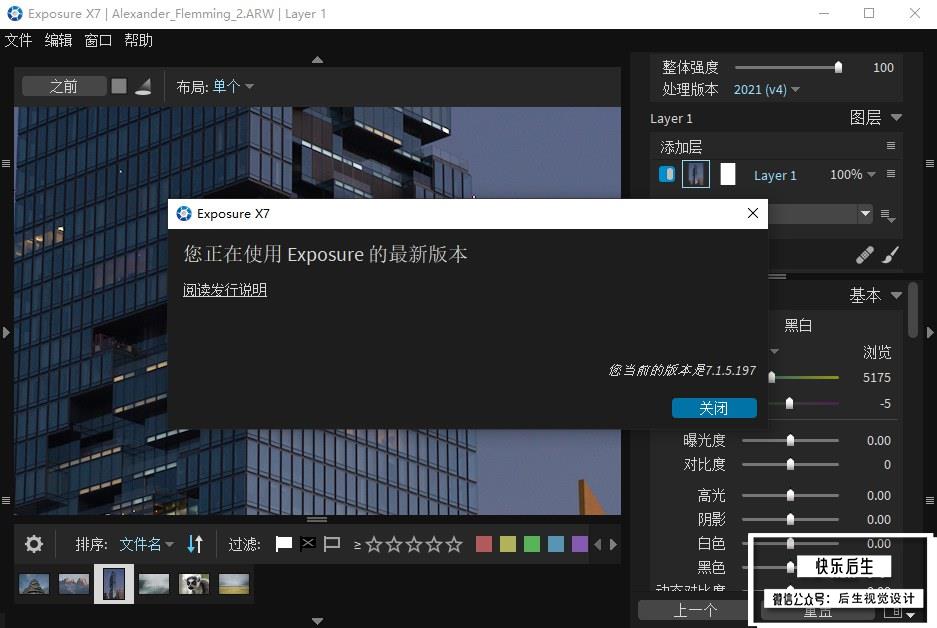Select the brush tool icon
The image size is (937, 628).
click(890, 255)
